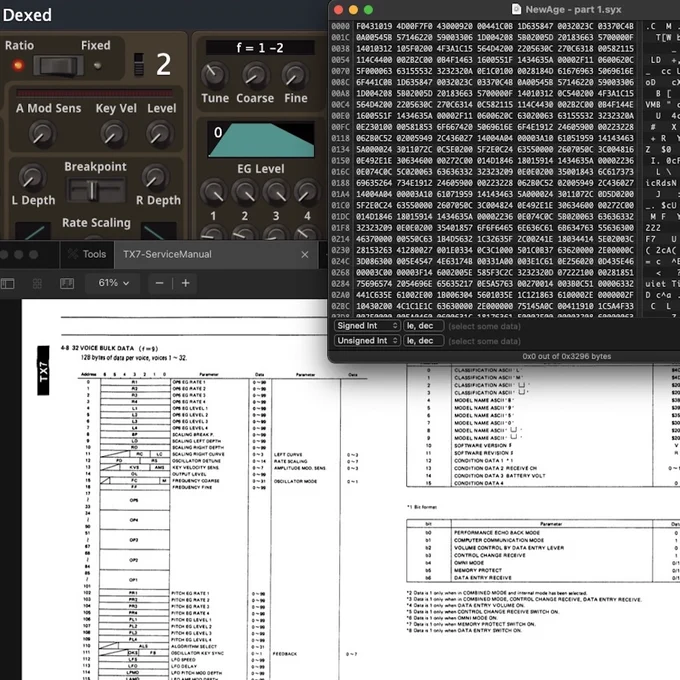680x680 pixels.
Task: Open the 61% zoom dropdown
Action: point(113,283)
